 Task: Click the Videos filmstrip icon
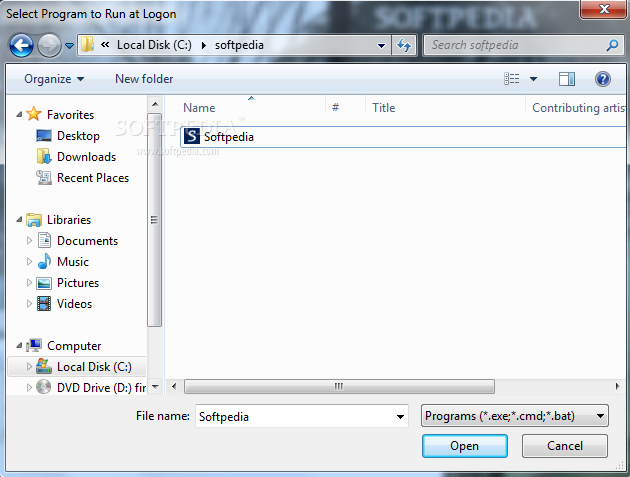pyautogui.click(x=44, y=303)
